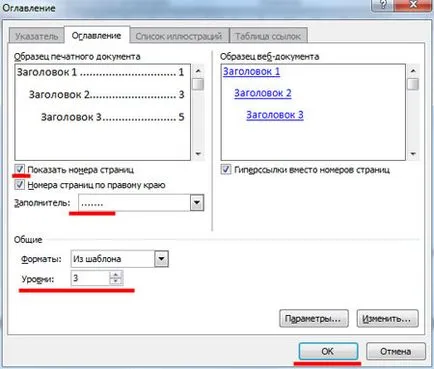Click web preview scrollbar up arrow
Image resolution: width=434 pixels, height=369 pixels.
[413, 71]
